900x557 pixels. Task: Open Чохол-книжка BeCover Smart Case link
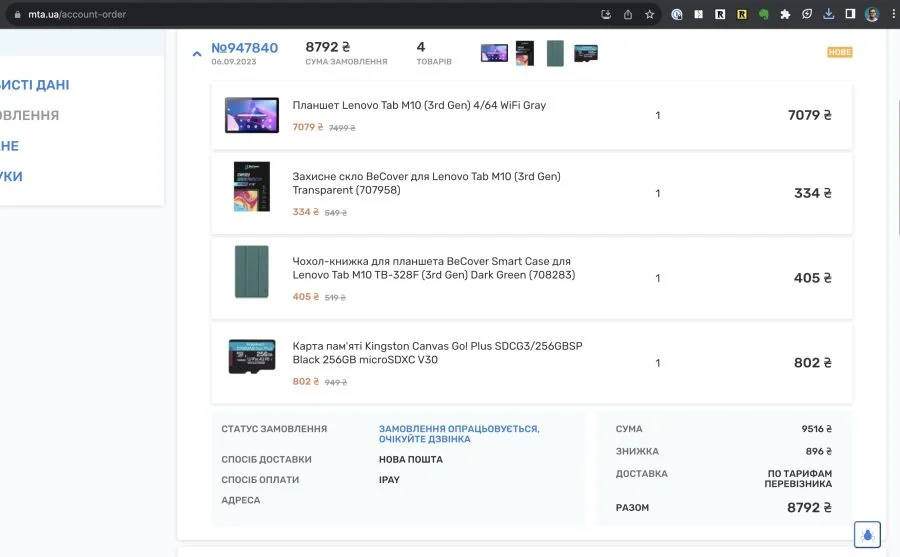(x=434, y=268)
